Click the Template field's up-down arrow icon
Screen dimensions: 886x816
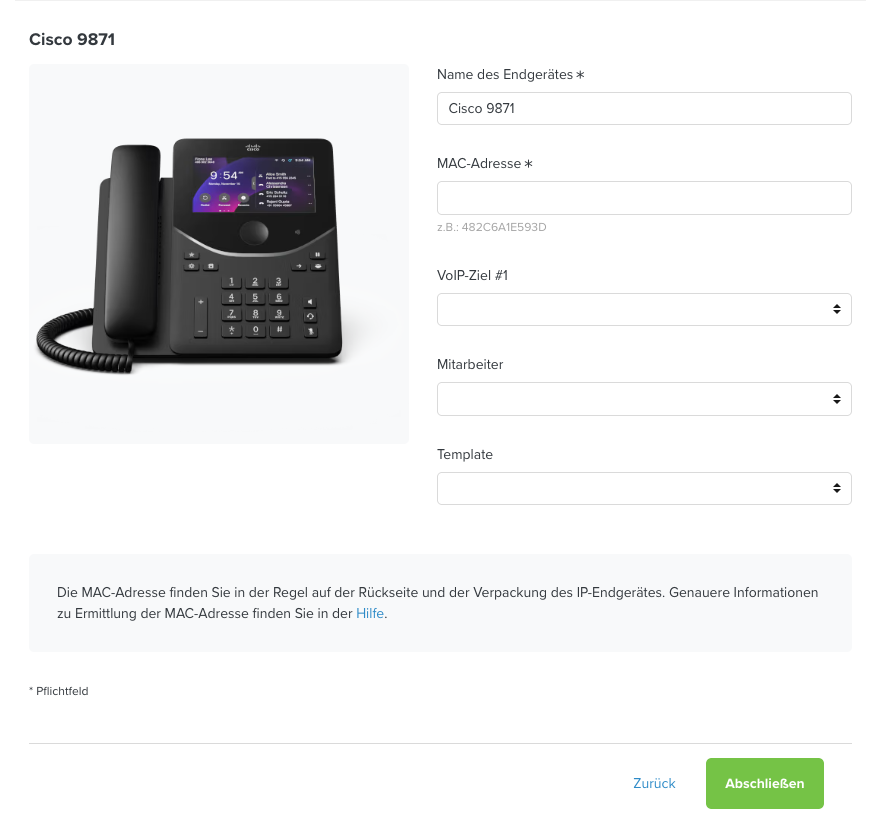(x=836, y=488)
